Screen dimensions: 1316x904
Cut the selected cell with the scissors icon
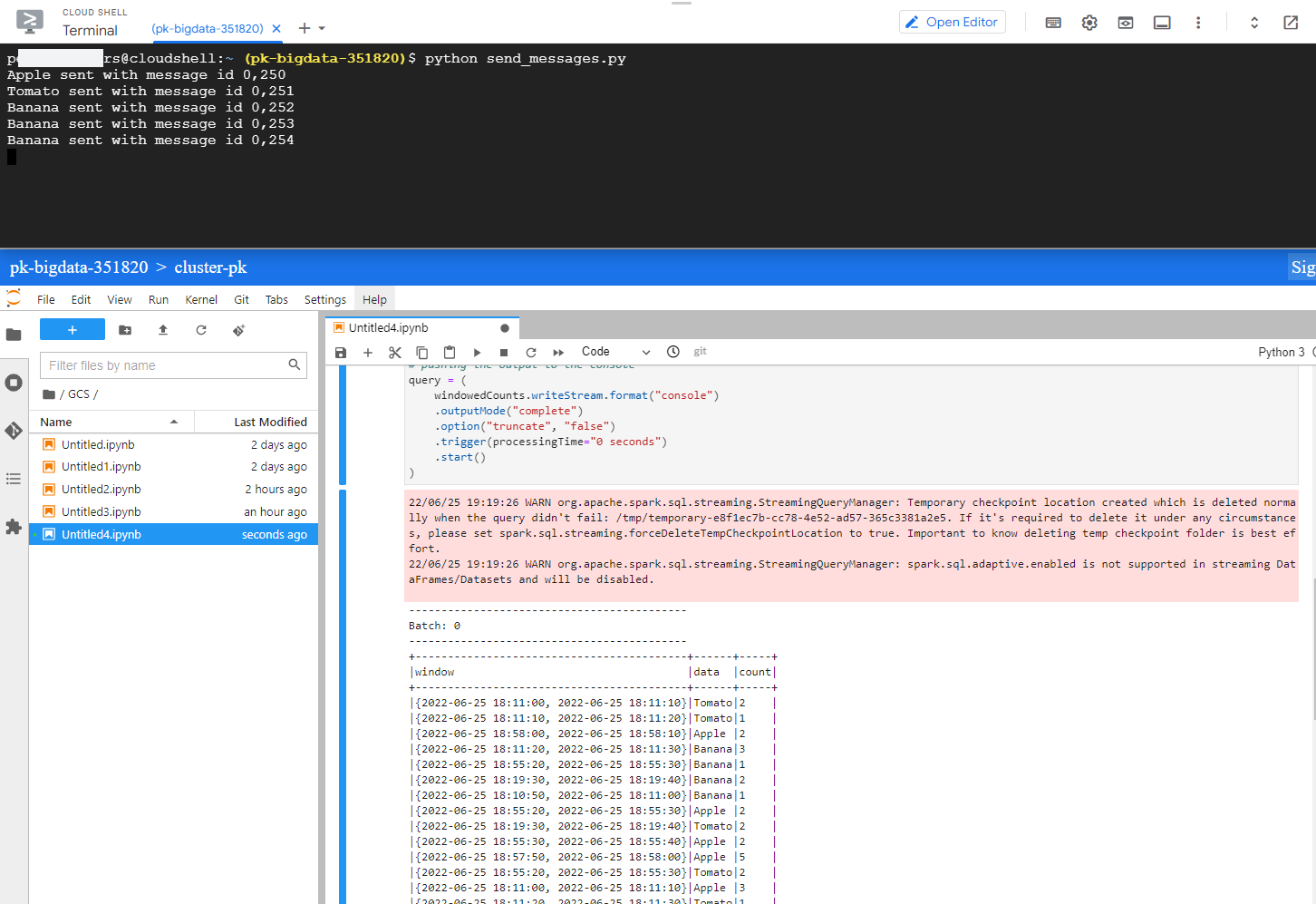pyautogui.click(x=395, y=352)
